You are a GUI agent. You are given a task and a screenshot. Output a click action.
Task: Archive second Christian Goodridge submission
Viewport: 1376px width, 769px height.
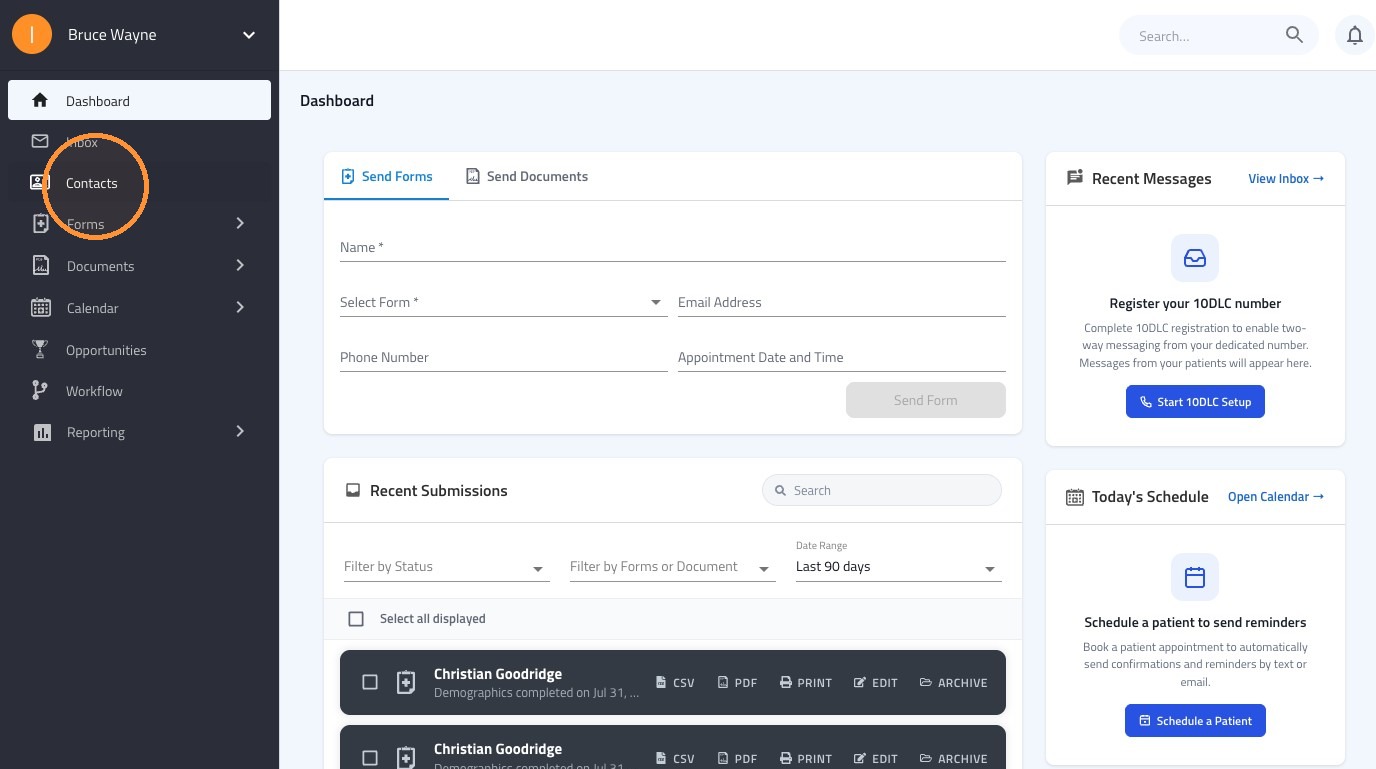(x=953, y=758)
